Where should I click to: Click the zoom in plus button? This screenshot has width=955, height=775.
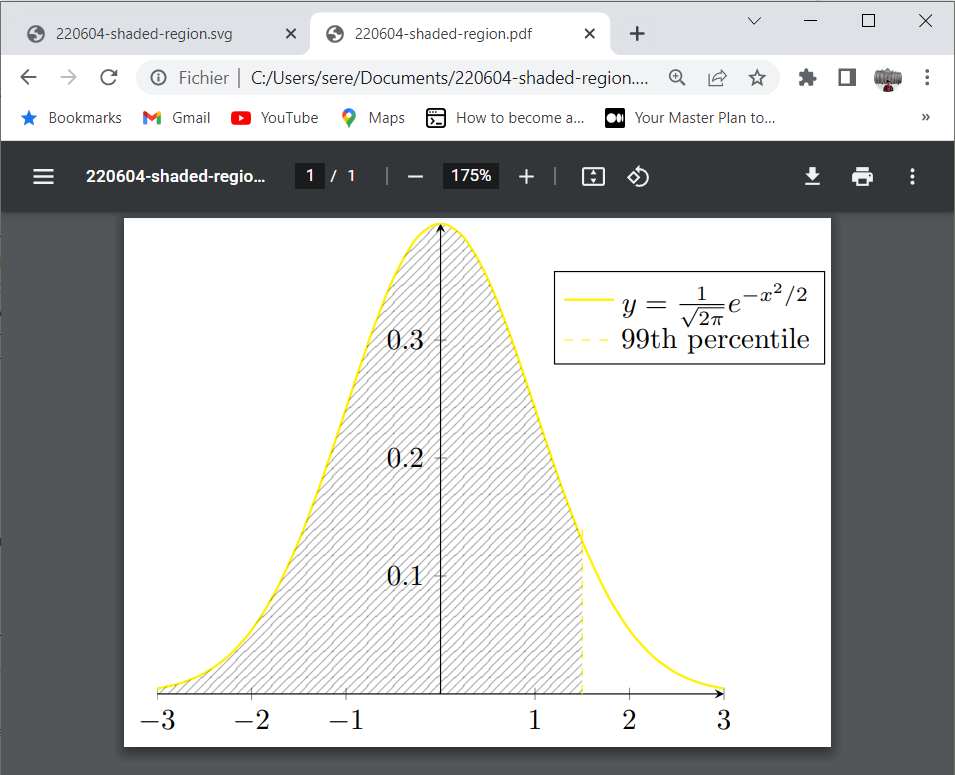(x=527, y=177)
